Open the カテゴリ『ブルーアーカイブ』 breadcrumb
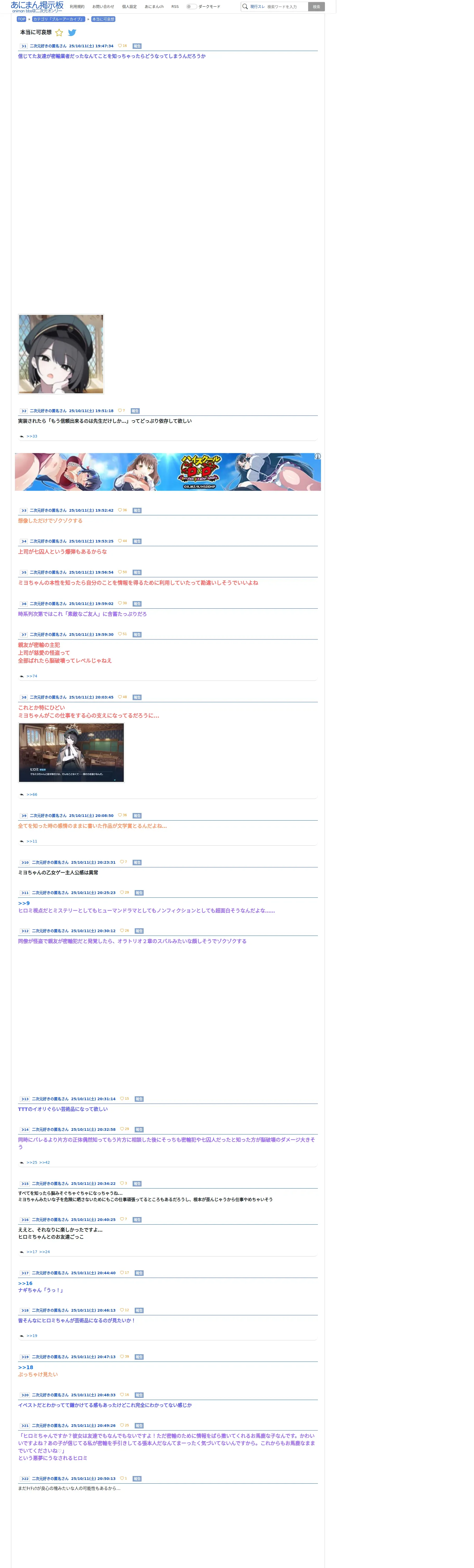 pos(59,19)
